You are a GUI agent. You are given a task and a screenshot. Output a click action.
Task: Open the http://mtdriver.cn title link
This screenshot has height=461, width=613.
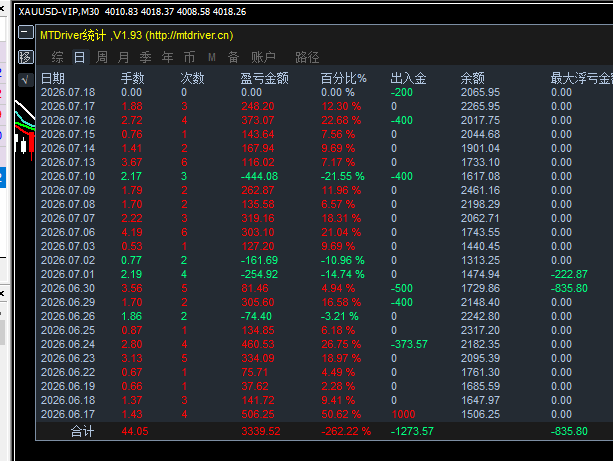(189, 36)
